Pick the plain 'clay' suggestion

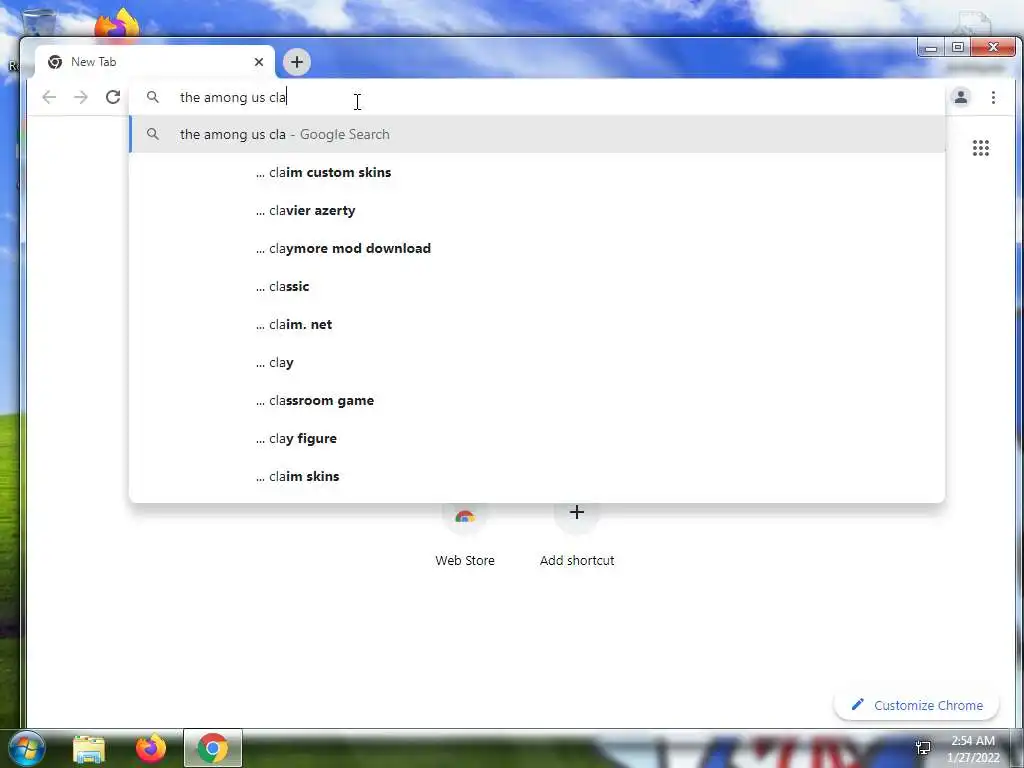(537, 362)
